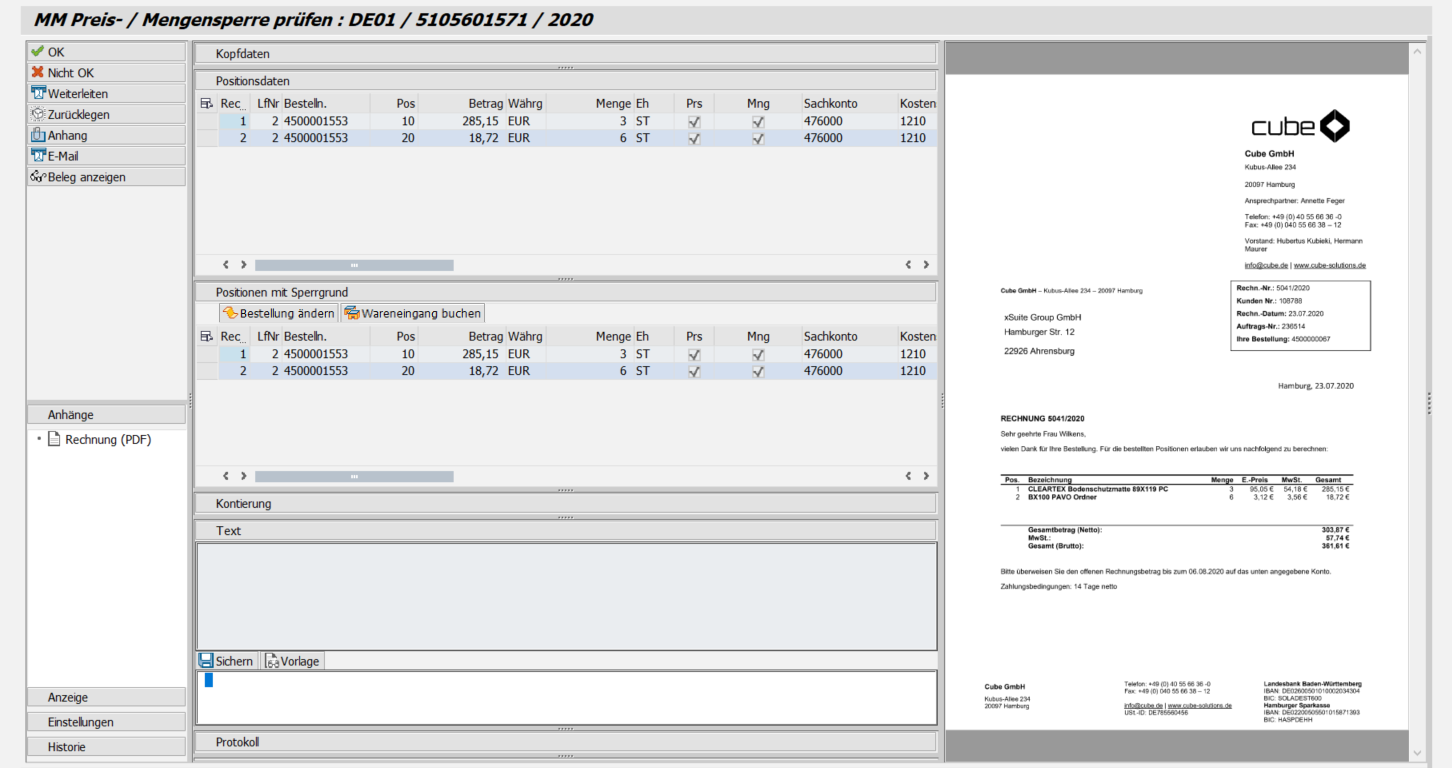Toggle Mng checkbox in second Positionsdaten row
The image size is (1452, 768).
pos(758,139)
